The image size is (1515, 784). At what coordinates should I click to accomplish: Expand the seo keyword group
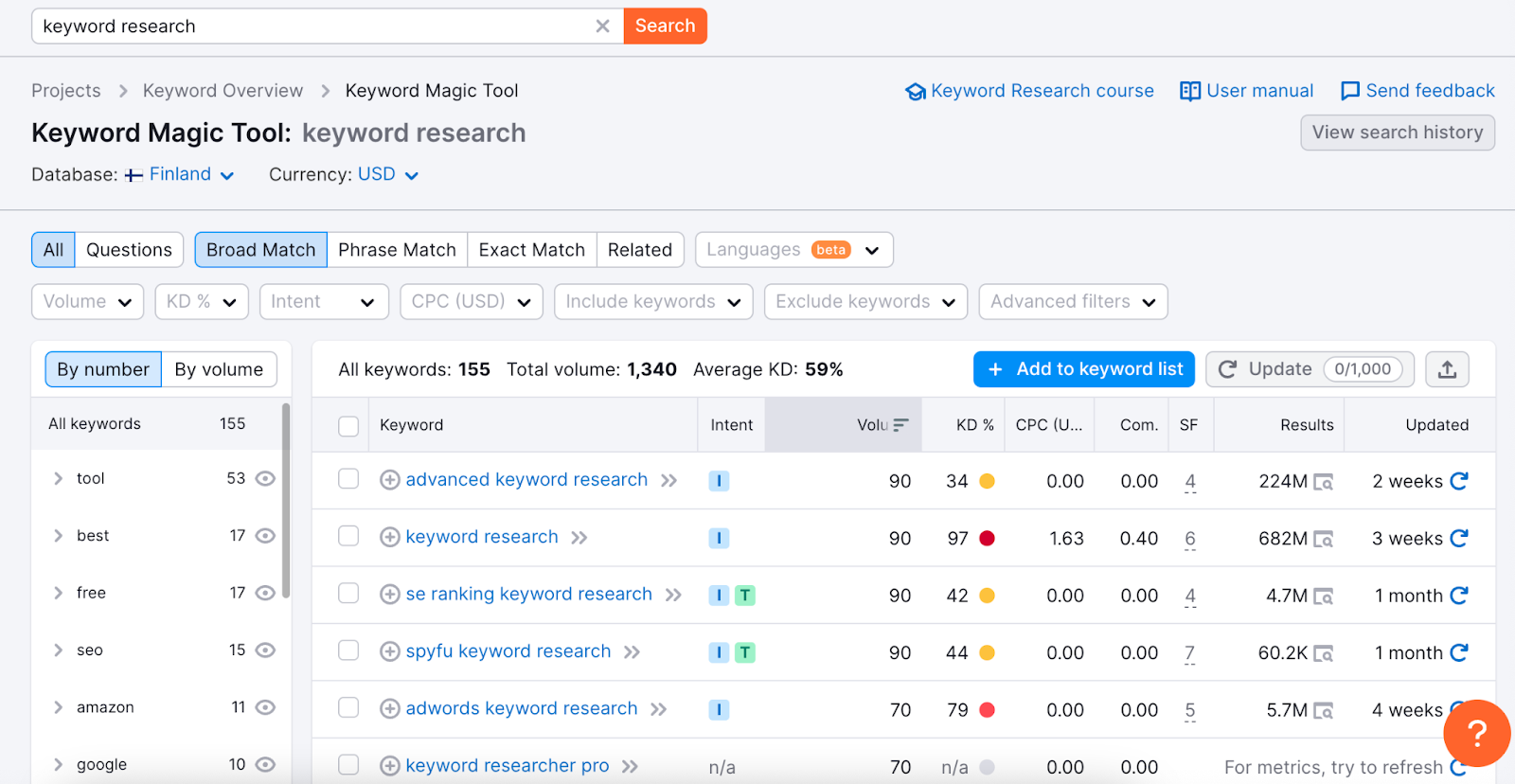point(58,650)
